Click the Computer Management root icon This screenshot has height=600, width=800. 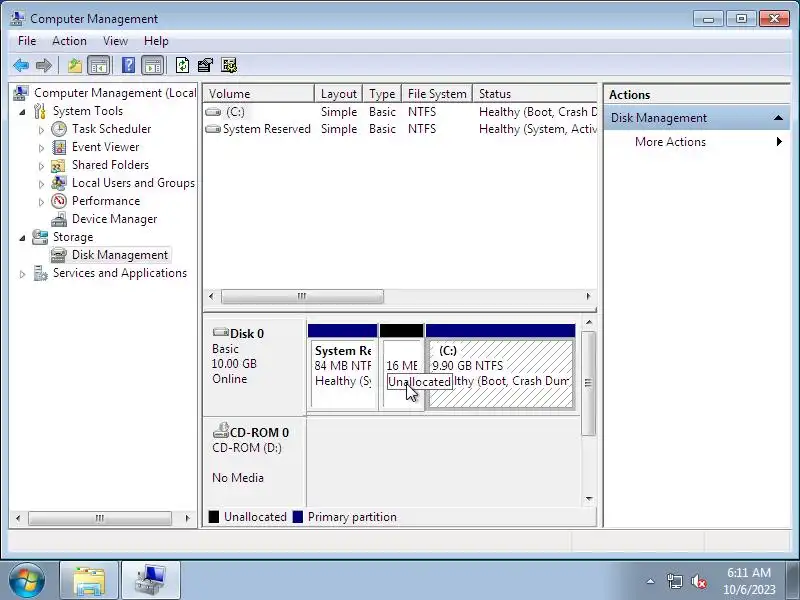[21, 93]
